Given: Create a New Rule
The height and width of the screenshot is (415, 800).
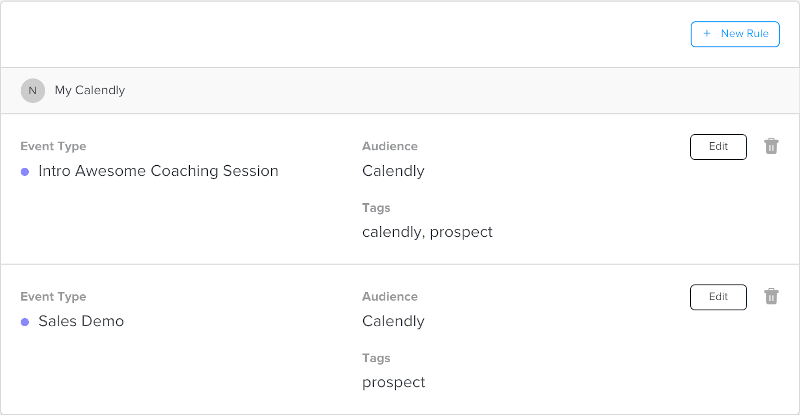Looking at the screenshot, I should [x=735, y=34].
